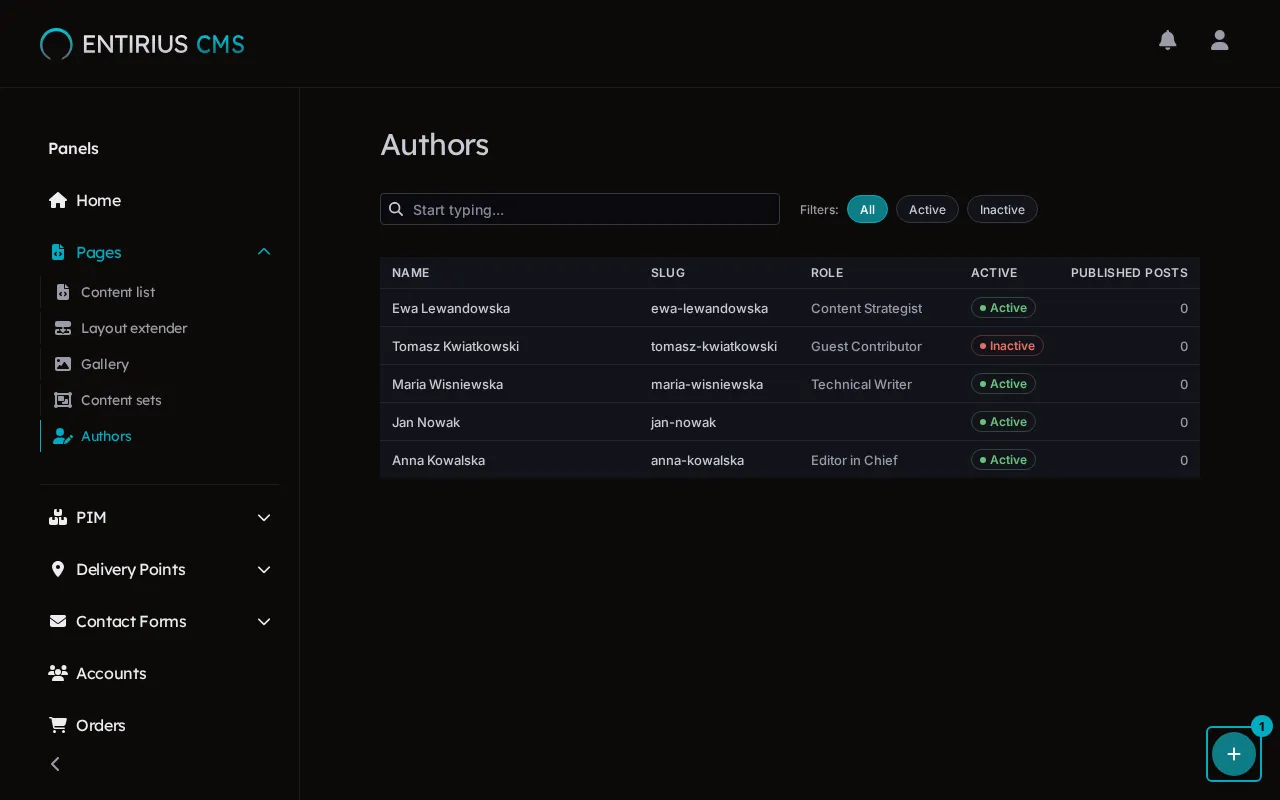Click the Content sets icon

pos(63,400)
